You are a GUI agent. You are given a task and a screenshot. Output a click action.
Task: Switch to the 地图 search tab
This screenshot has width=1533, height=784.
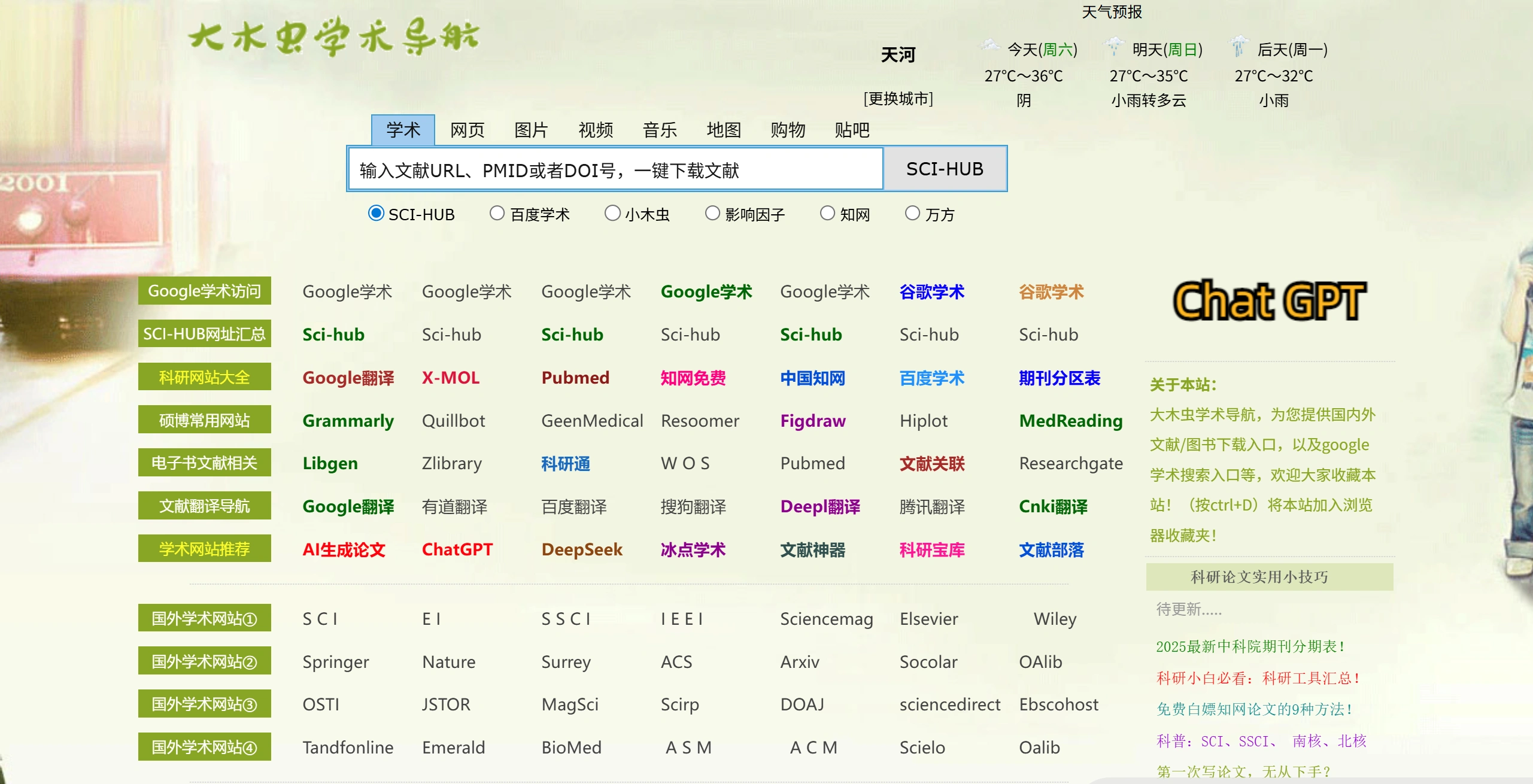pyautogui.click(x=724, y=130)
